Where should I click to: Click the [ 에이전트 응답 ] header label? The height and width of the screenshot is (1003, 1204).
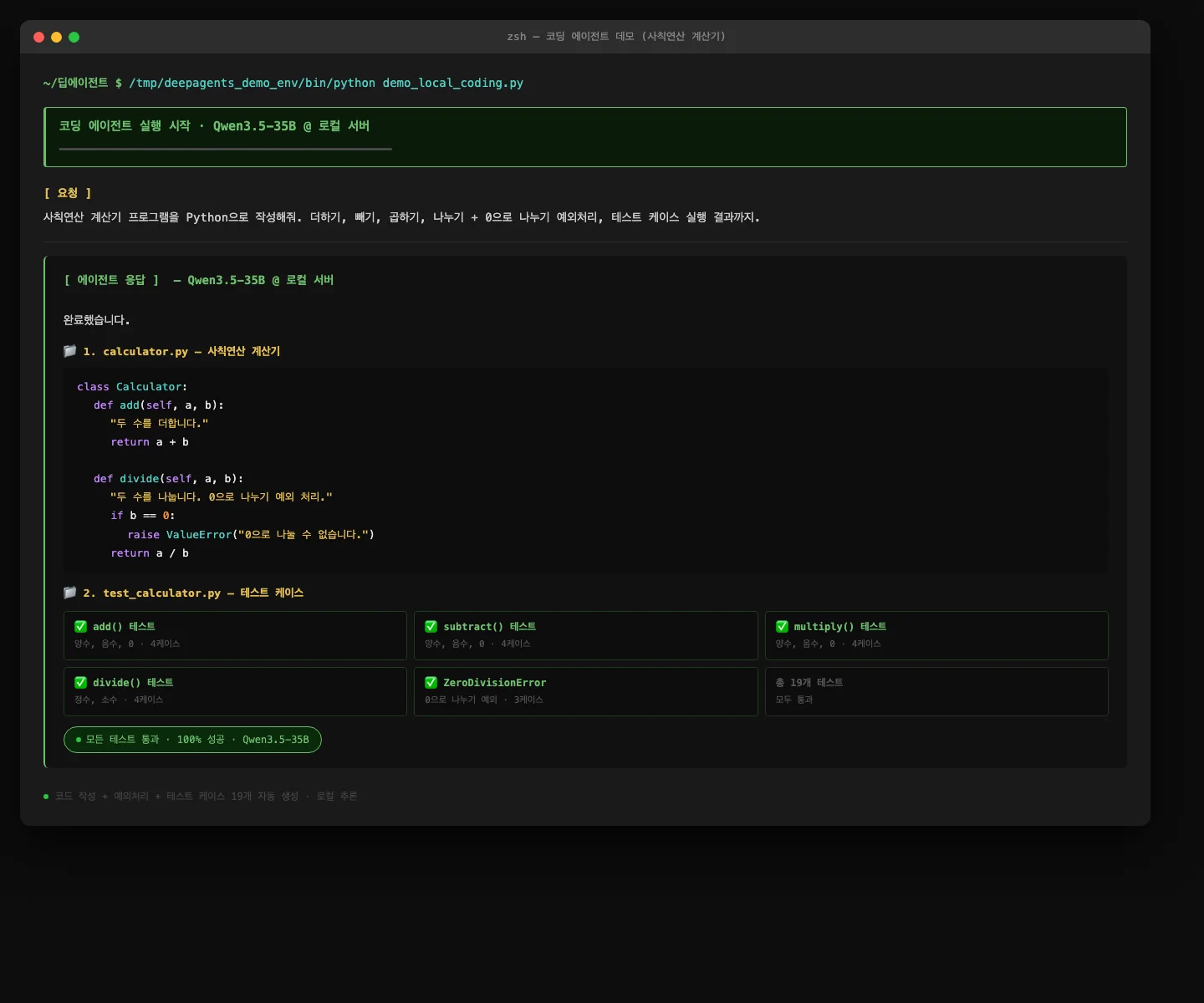point(111,280)
